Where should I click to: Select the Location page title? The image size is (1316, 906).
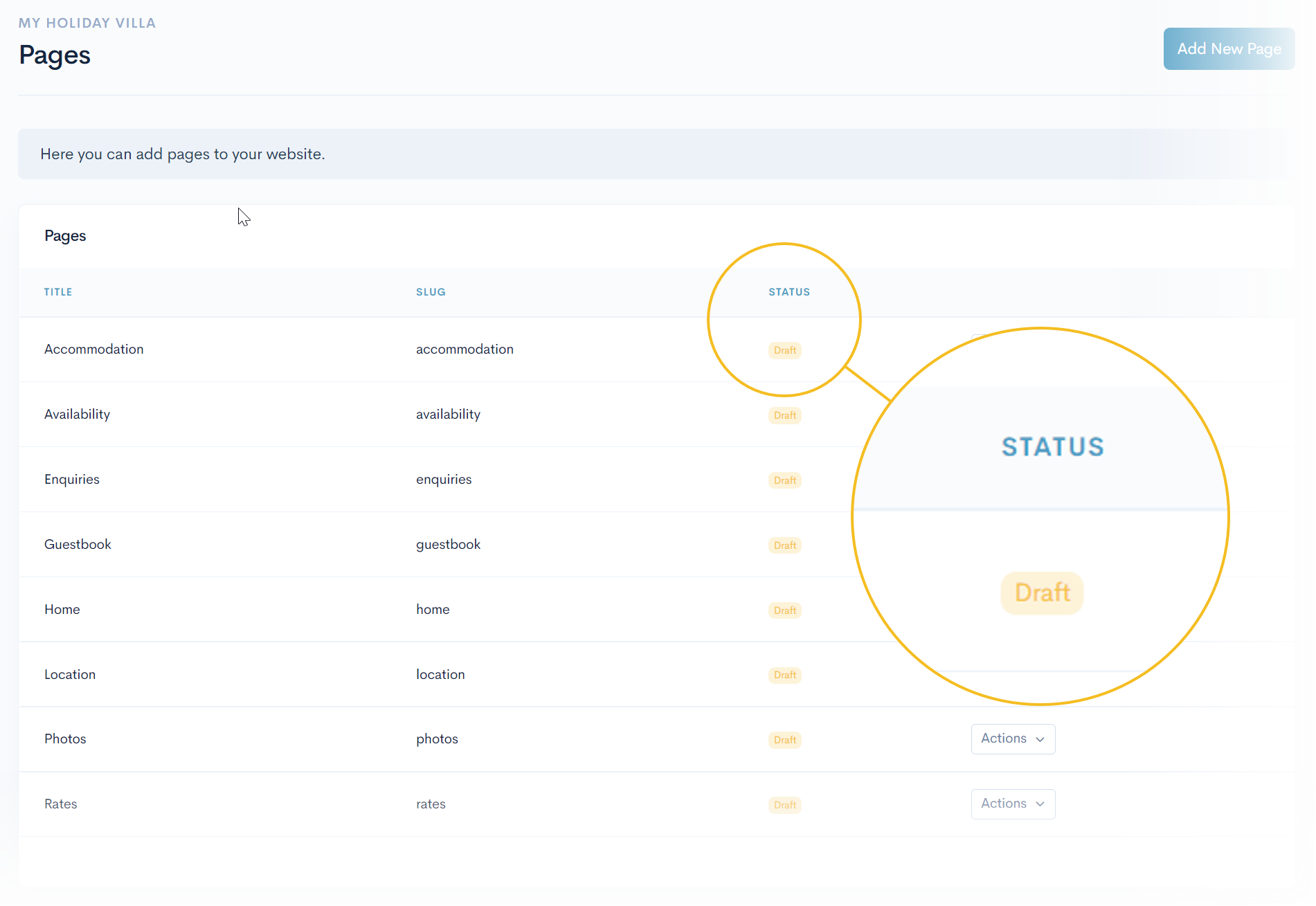pos(70,674)
